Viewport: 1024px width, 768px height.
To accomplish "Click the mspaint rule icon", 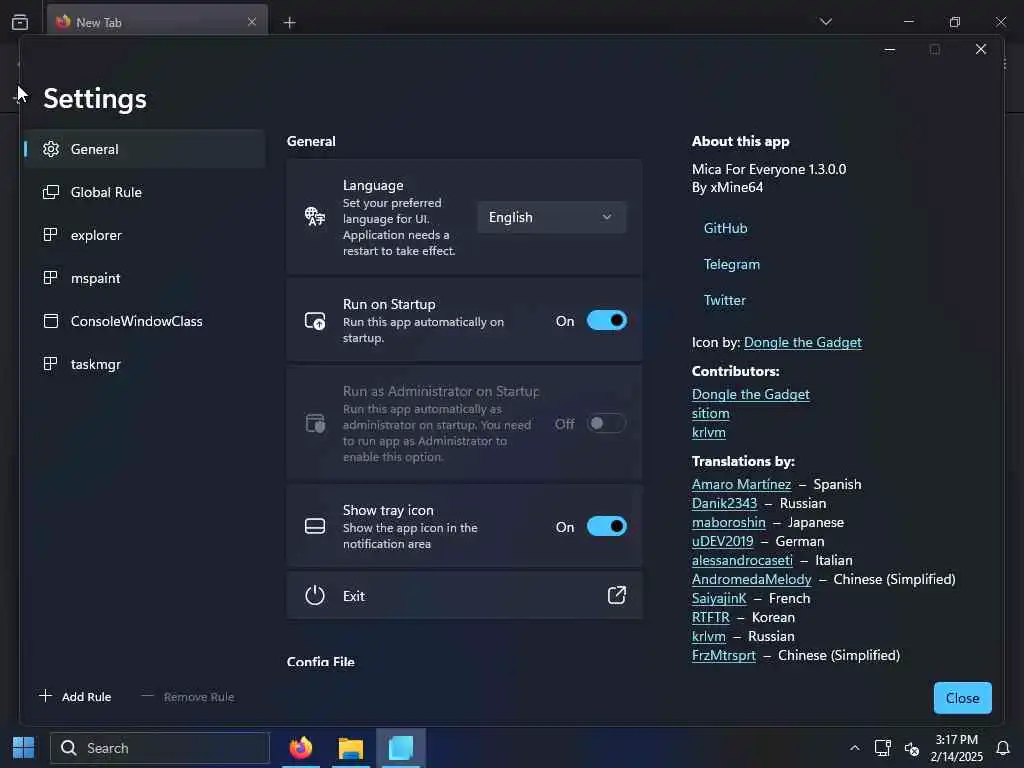I will pos(50,278).
